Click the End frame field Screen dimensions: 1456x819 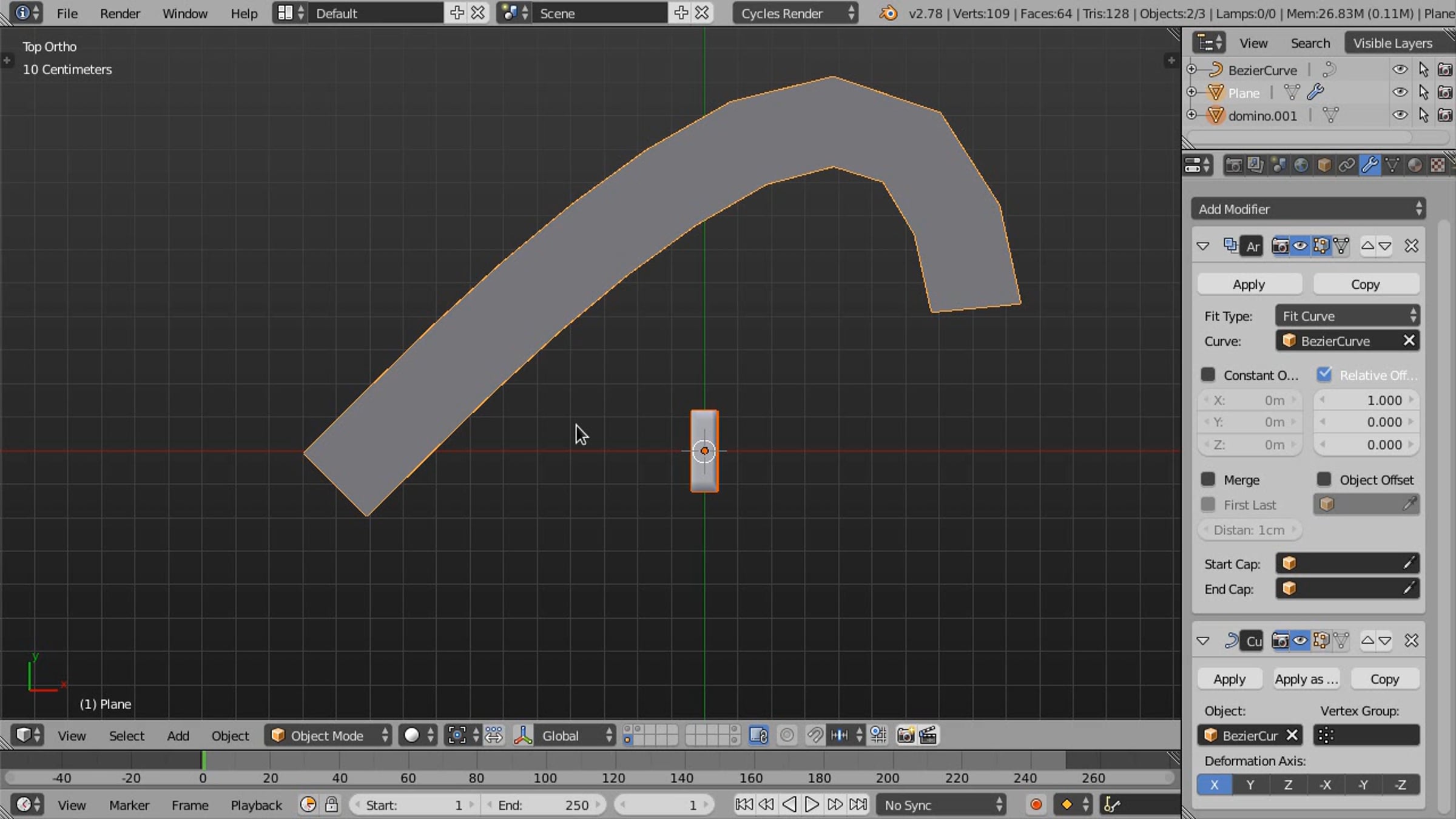543,805
